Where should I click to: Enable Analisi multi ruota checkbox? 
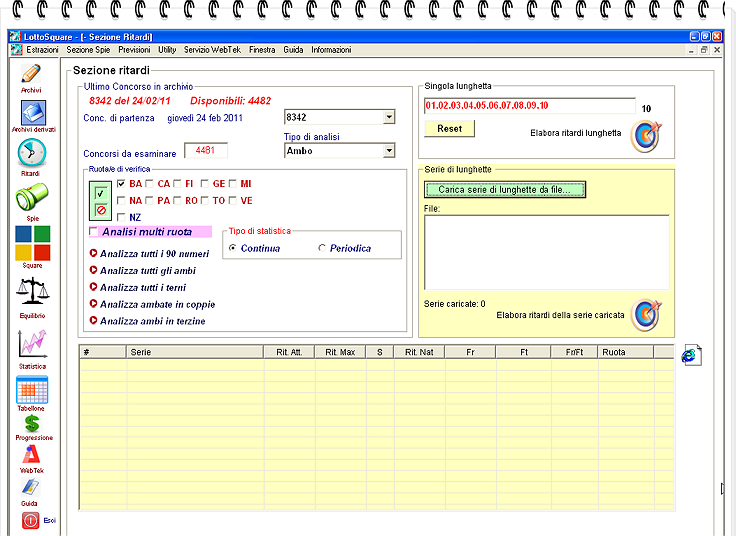[x=93, y=231]
